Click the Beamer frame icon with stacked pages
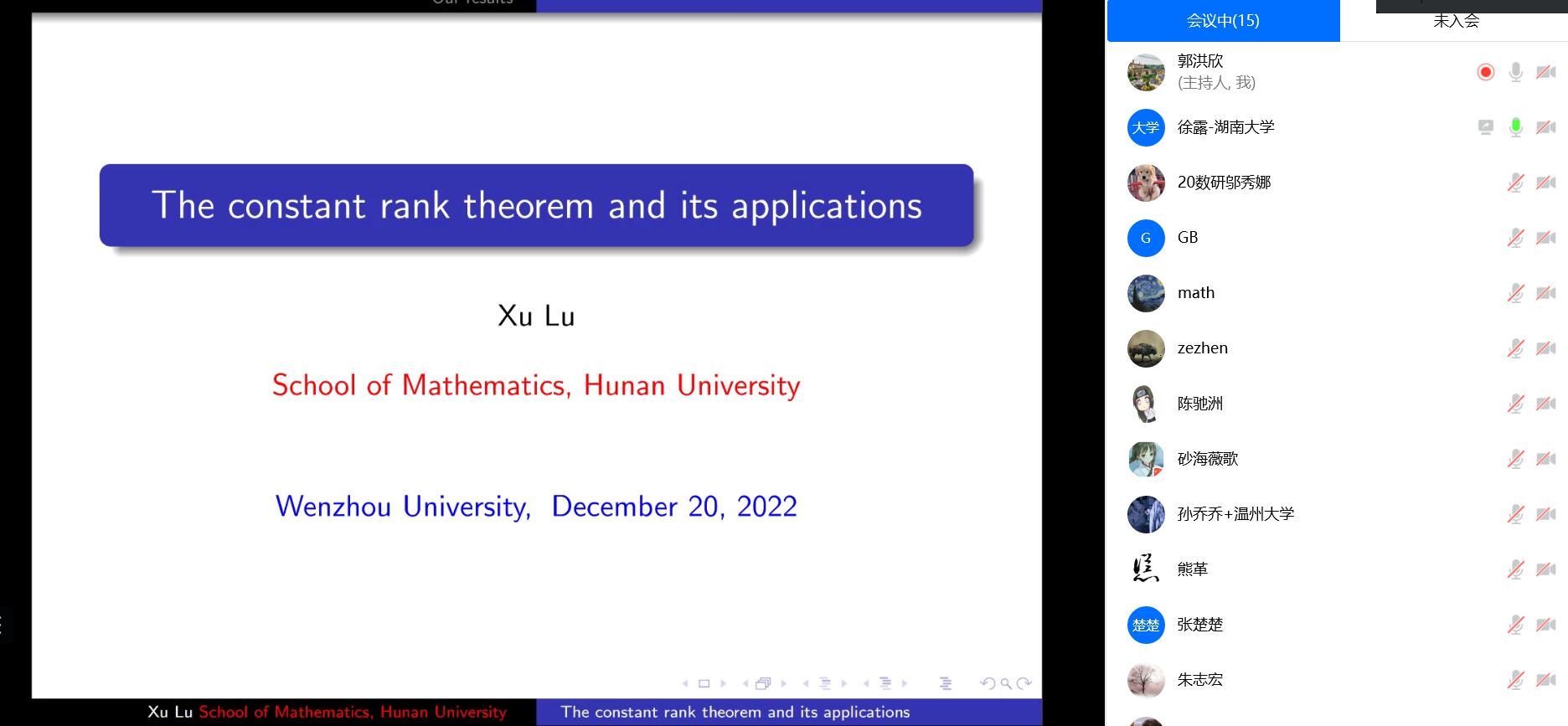1568x726 pixels. 762,683
